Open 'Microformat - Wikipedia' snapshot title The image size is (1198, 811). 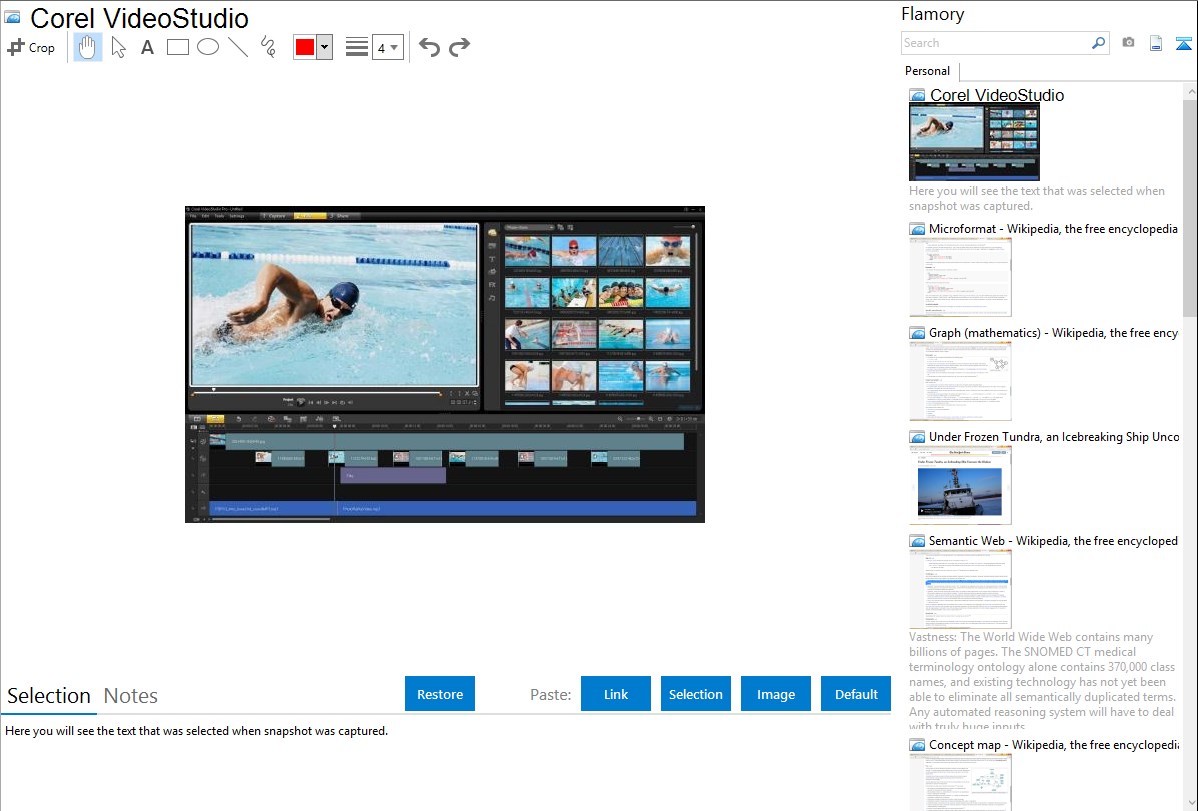(x=1053, y=229)
